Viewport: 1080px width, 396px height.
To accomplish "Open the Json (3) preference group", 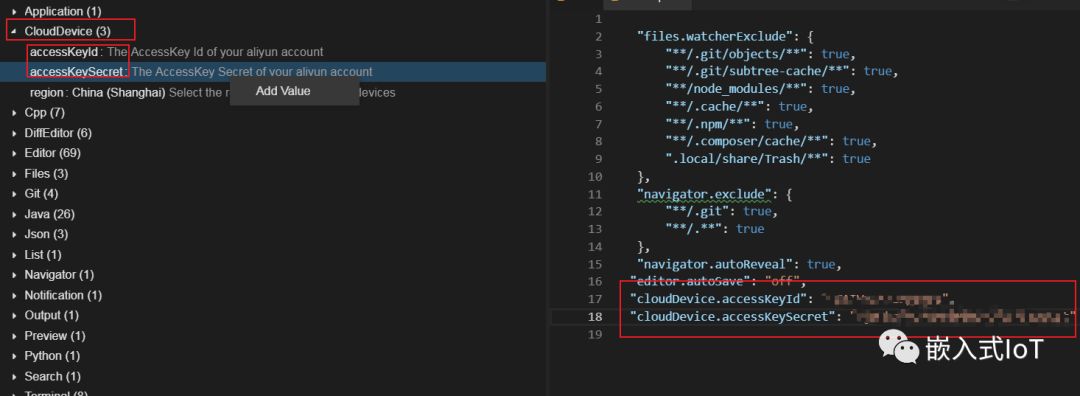I will click(x=46, y=234).
